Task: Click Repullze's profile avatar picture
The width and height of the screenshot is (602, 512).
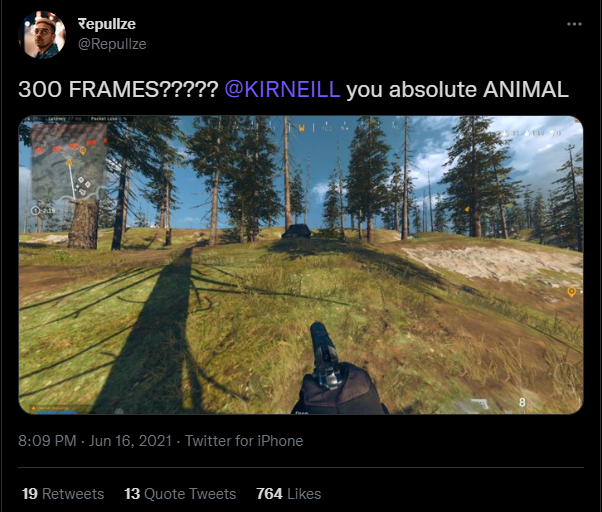Action: click(42, 35)
